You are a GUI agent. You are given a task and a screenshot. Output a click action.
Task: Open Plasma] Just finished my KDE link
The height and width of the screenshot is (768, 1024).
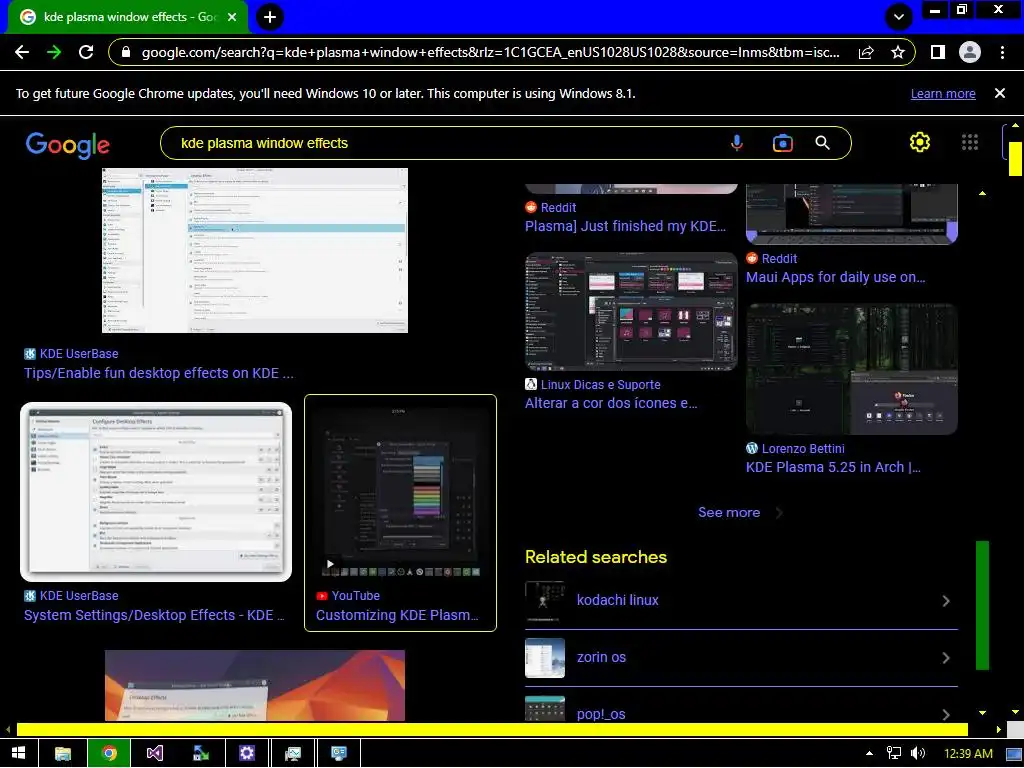[x=626, y=226]
